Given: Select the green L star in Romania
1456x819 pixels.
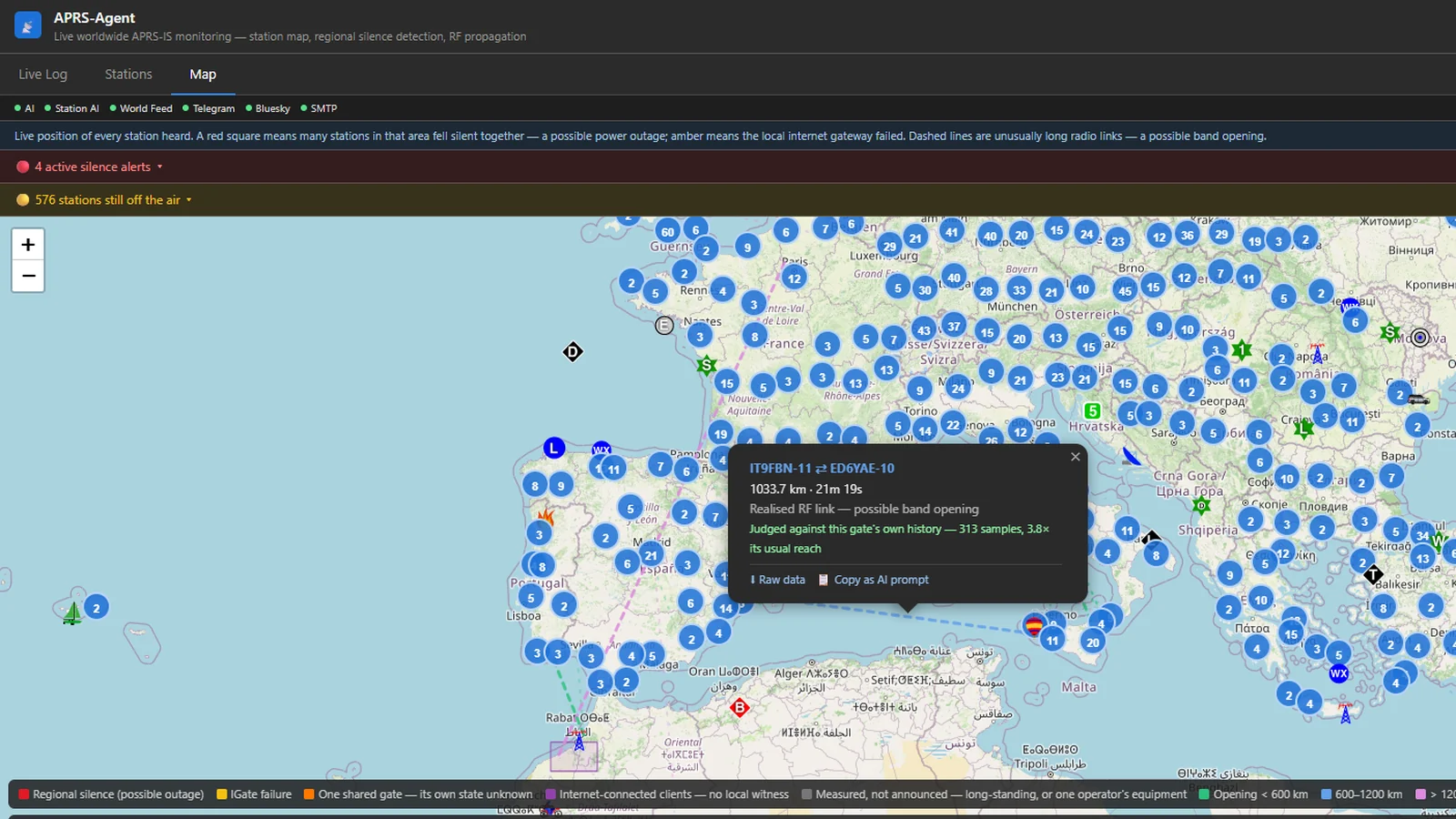Looking at the screenshot, I should [1304, 427].
